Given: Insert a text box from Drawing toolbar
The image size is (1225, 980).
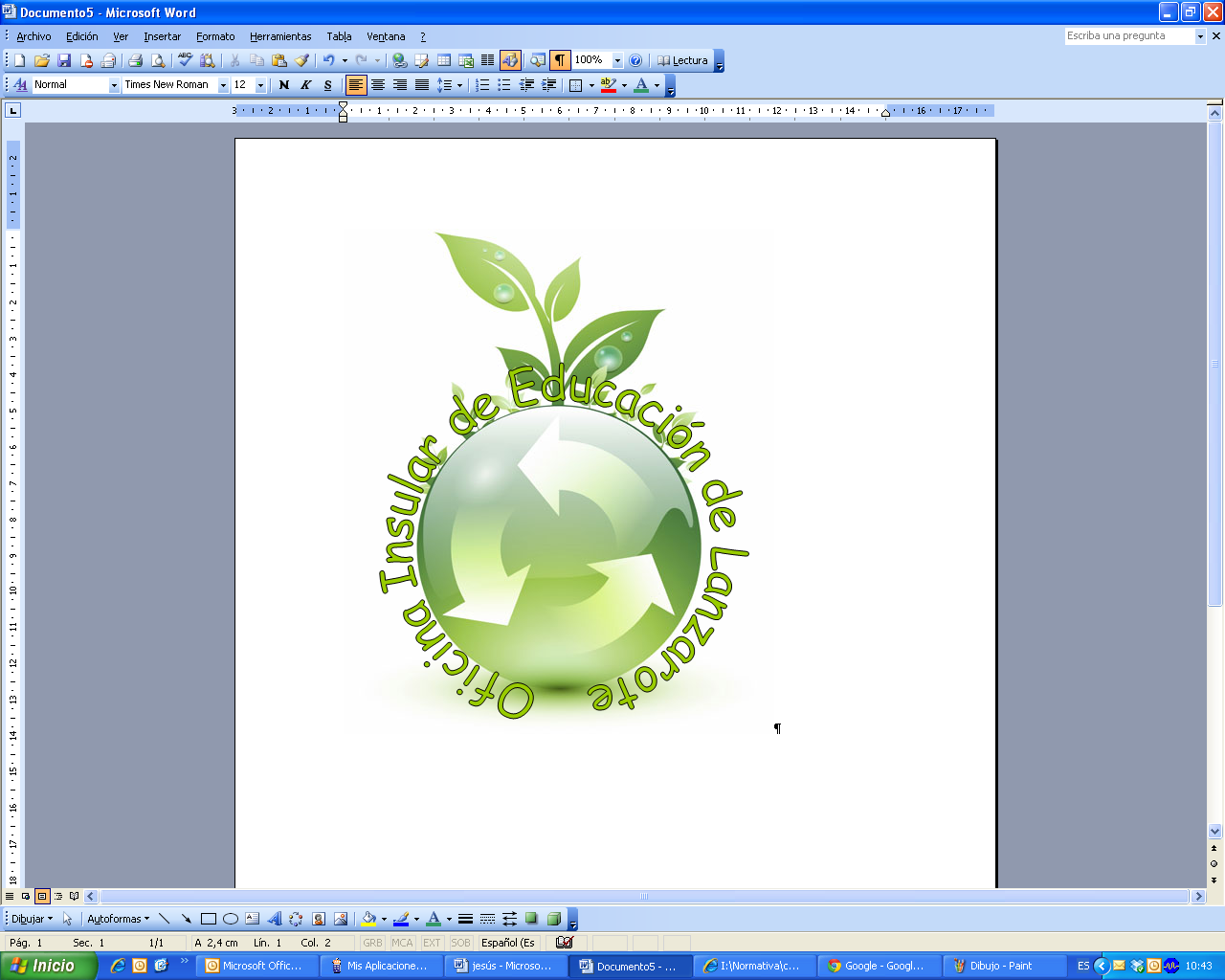Looking at the screenshot, I should [x=252, y=919].
